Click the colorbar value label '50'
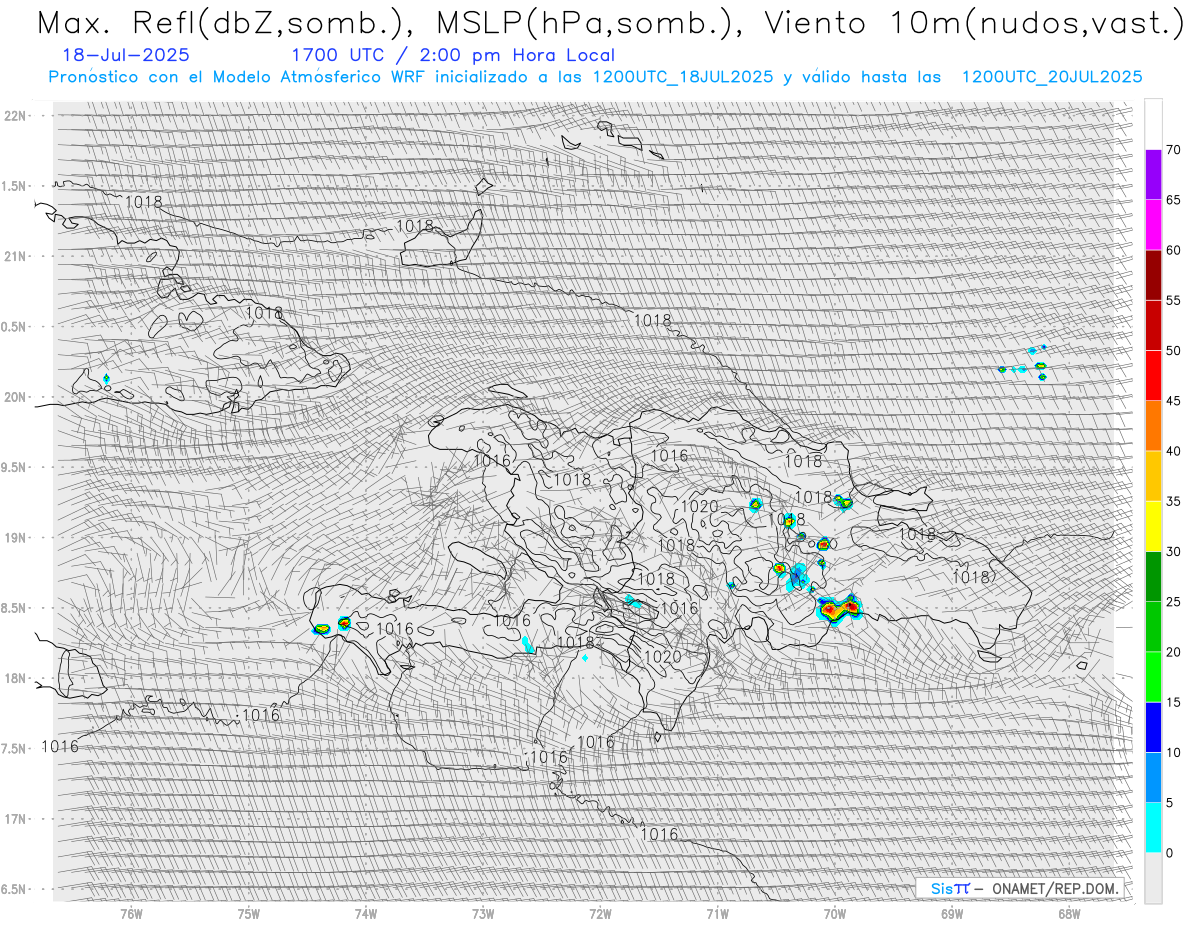The width and height of the screenshot is (1200, 927). tap(1174, 351)
